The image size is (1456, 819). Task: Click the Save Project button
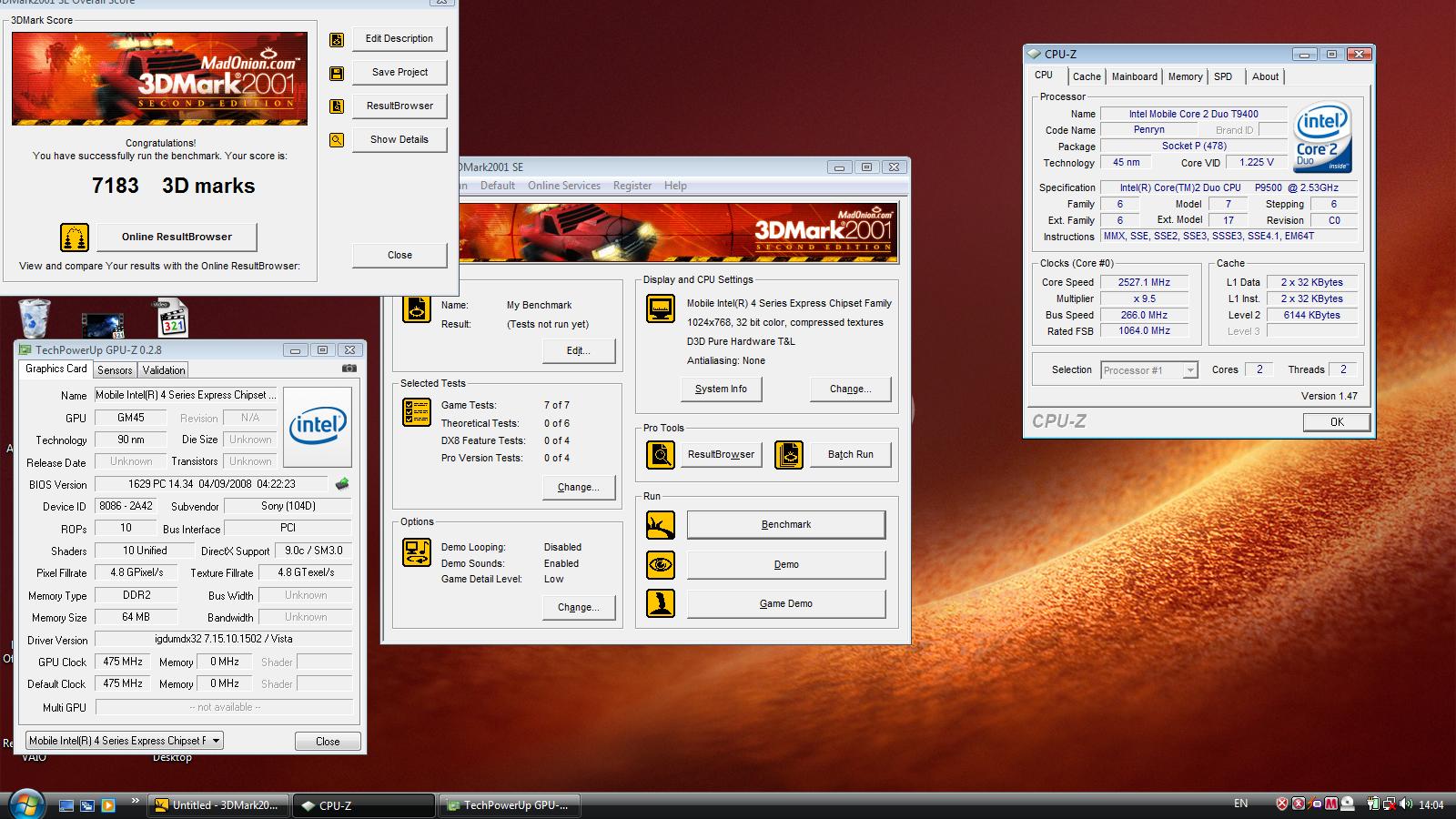(x=399, y=73)
